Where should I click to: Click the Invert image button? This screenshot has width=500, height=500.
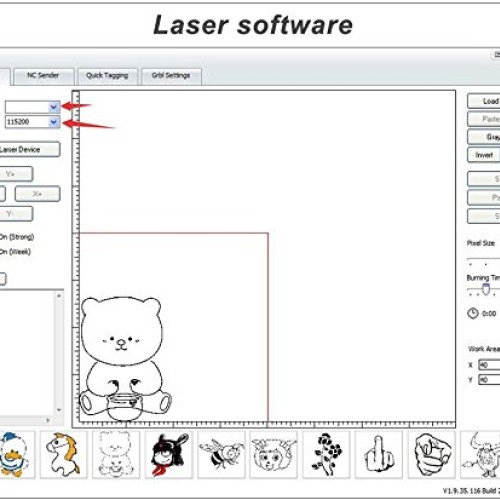484,155
